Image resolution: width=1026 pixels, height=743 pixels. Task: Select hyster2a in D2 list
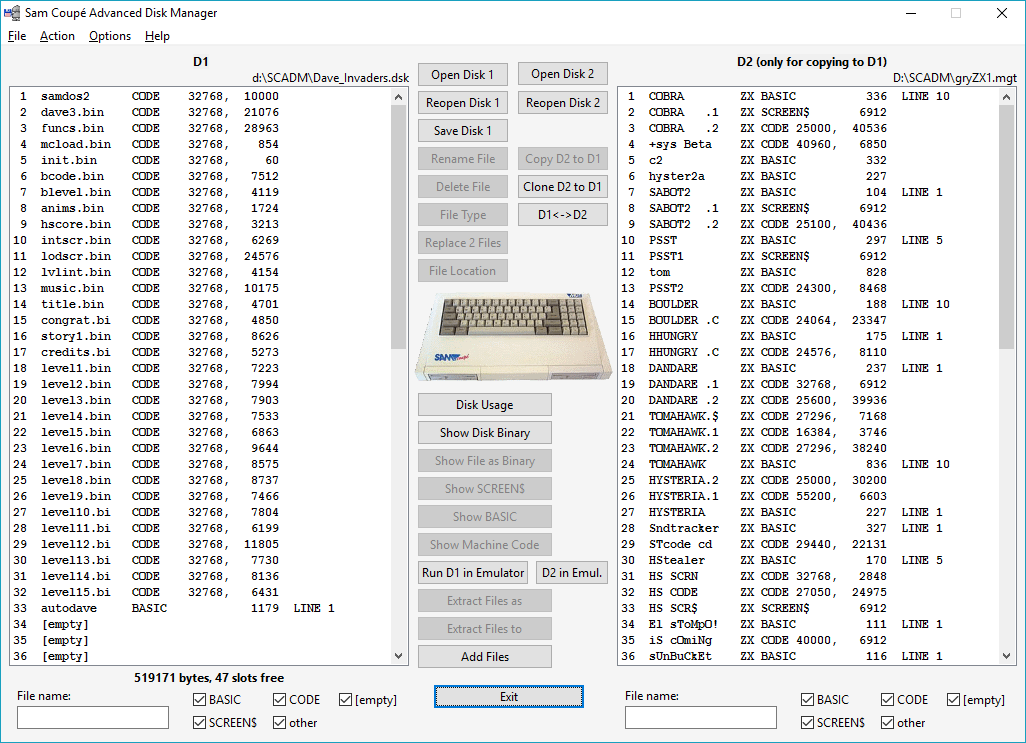pos(808,176)
